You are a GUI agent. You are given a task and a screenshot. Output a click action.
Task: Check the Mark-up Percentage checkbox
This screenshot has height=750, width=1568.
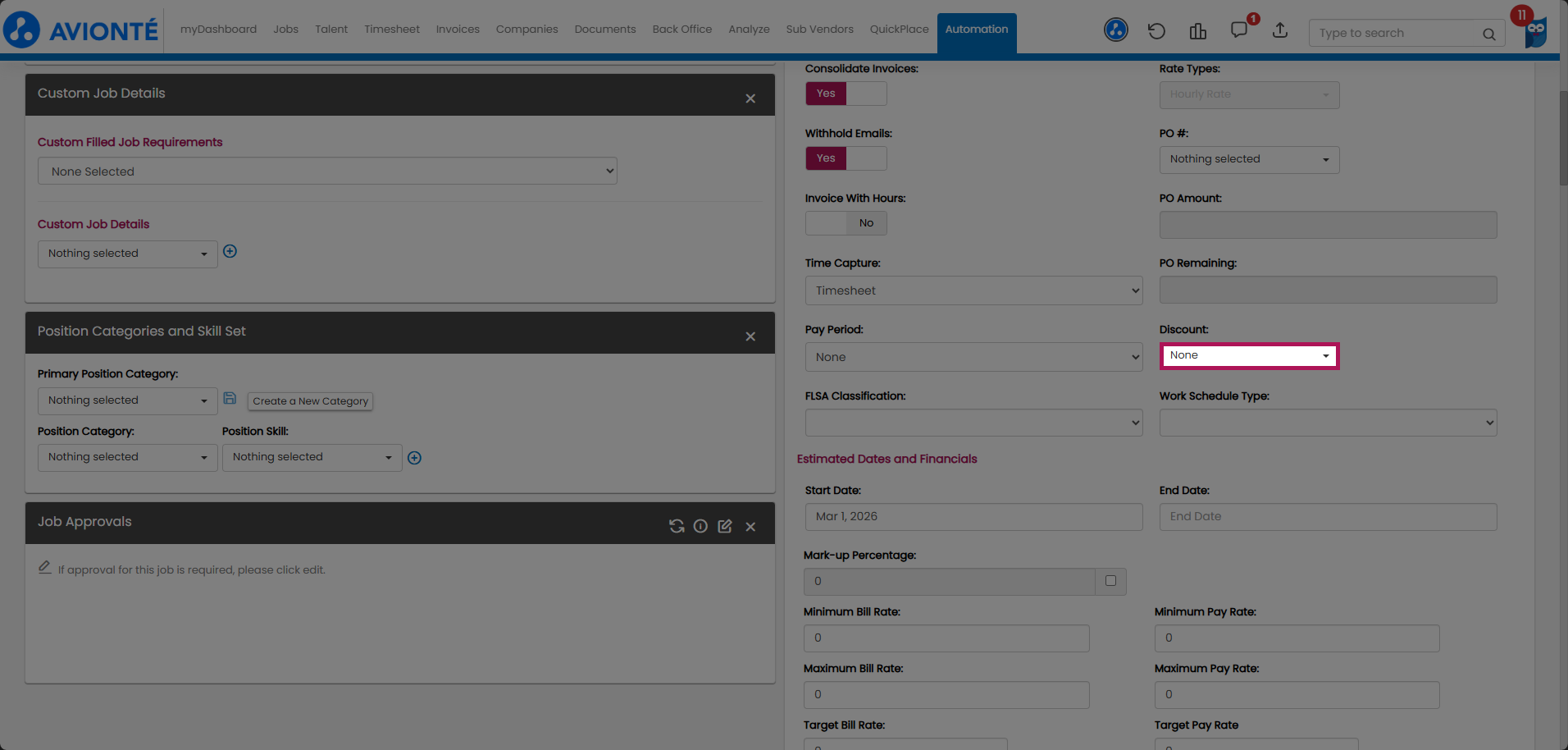tap(1110, 581)
